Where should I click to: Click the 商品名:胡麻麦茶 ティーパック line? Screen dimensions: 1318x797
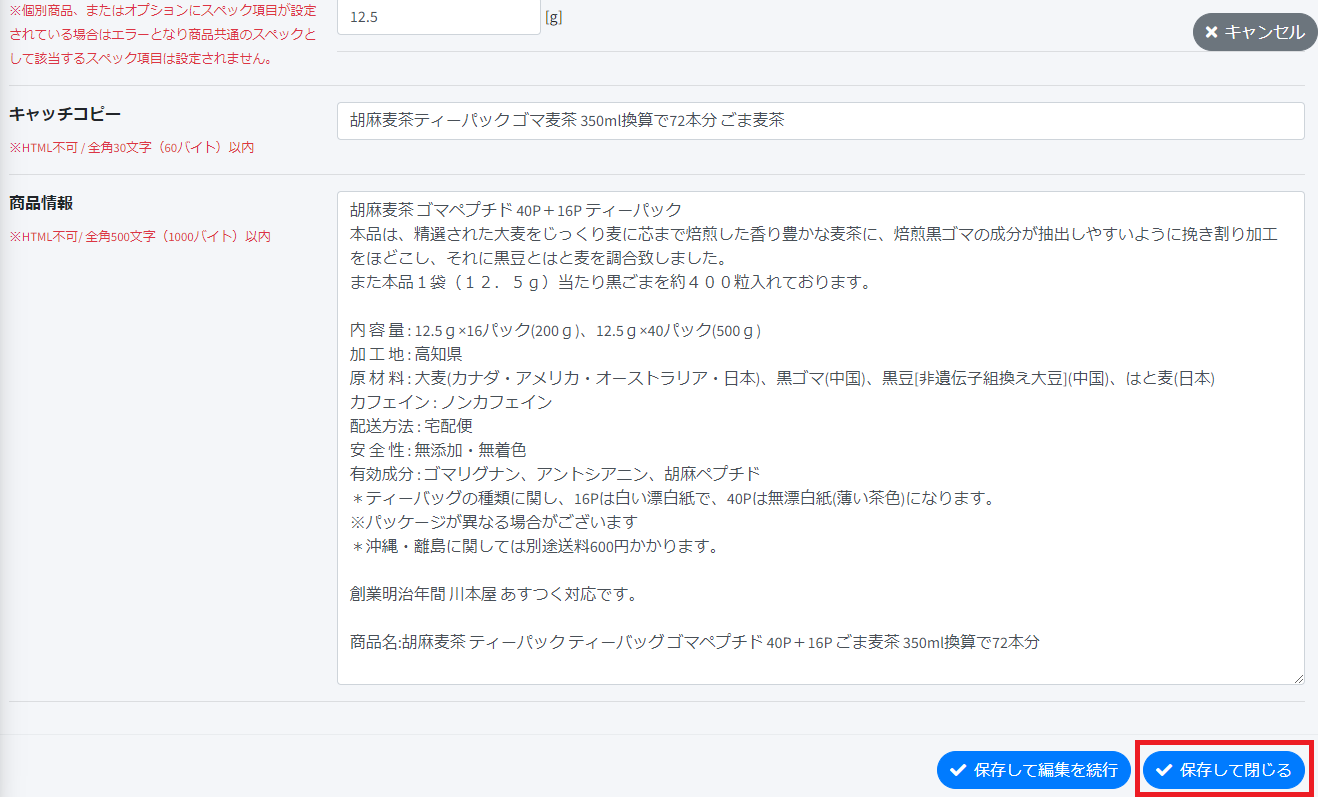click(x=694, y=642)
